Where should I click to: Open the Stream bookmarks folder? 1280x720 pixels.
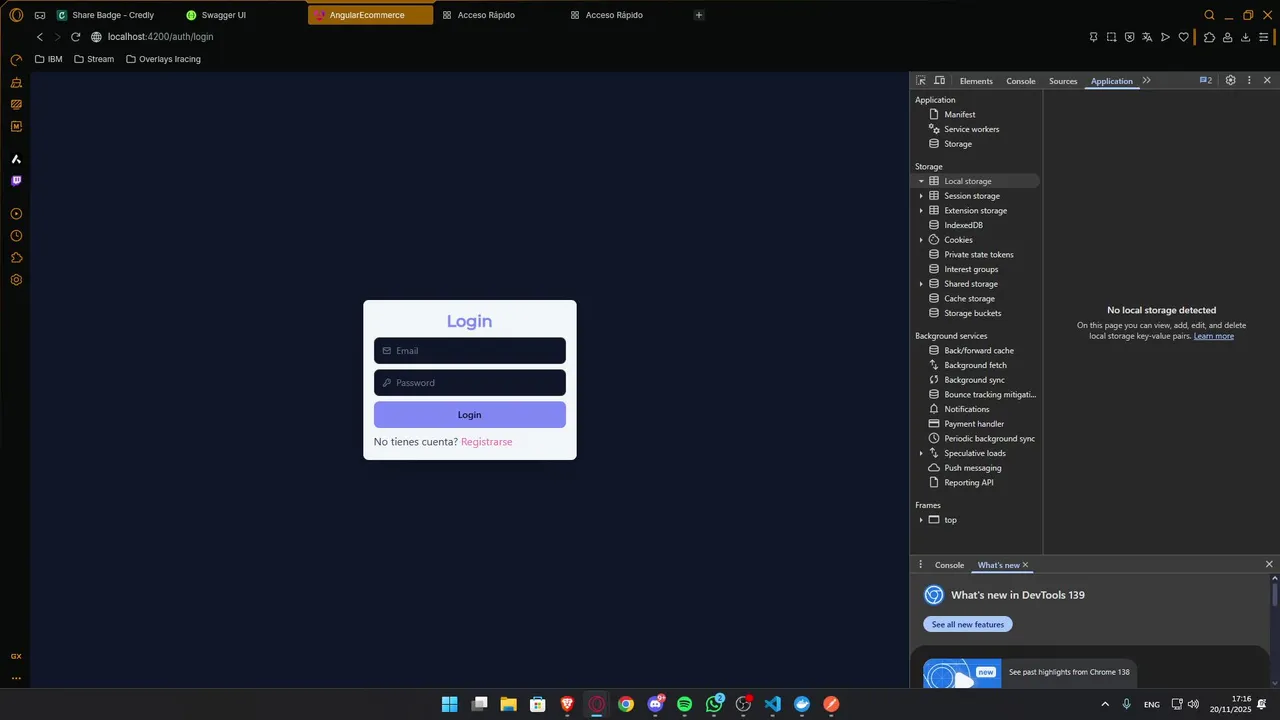[x=94, y=59]
